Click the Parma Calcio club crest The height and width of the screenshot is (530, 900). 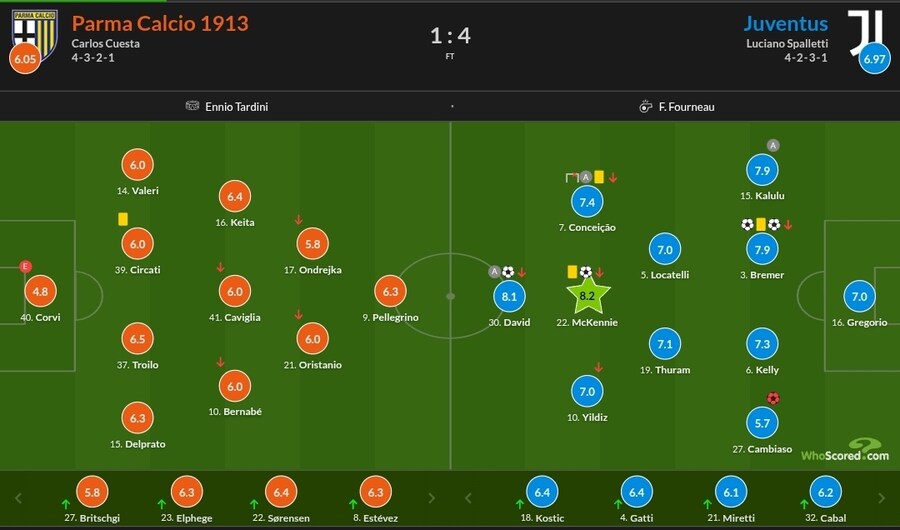(x=34, y=30)
